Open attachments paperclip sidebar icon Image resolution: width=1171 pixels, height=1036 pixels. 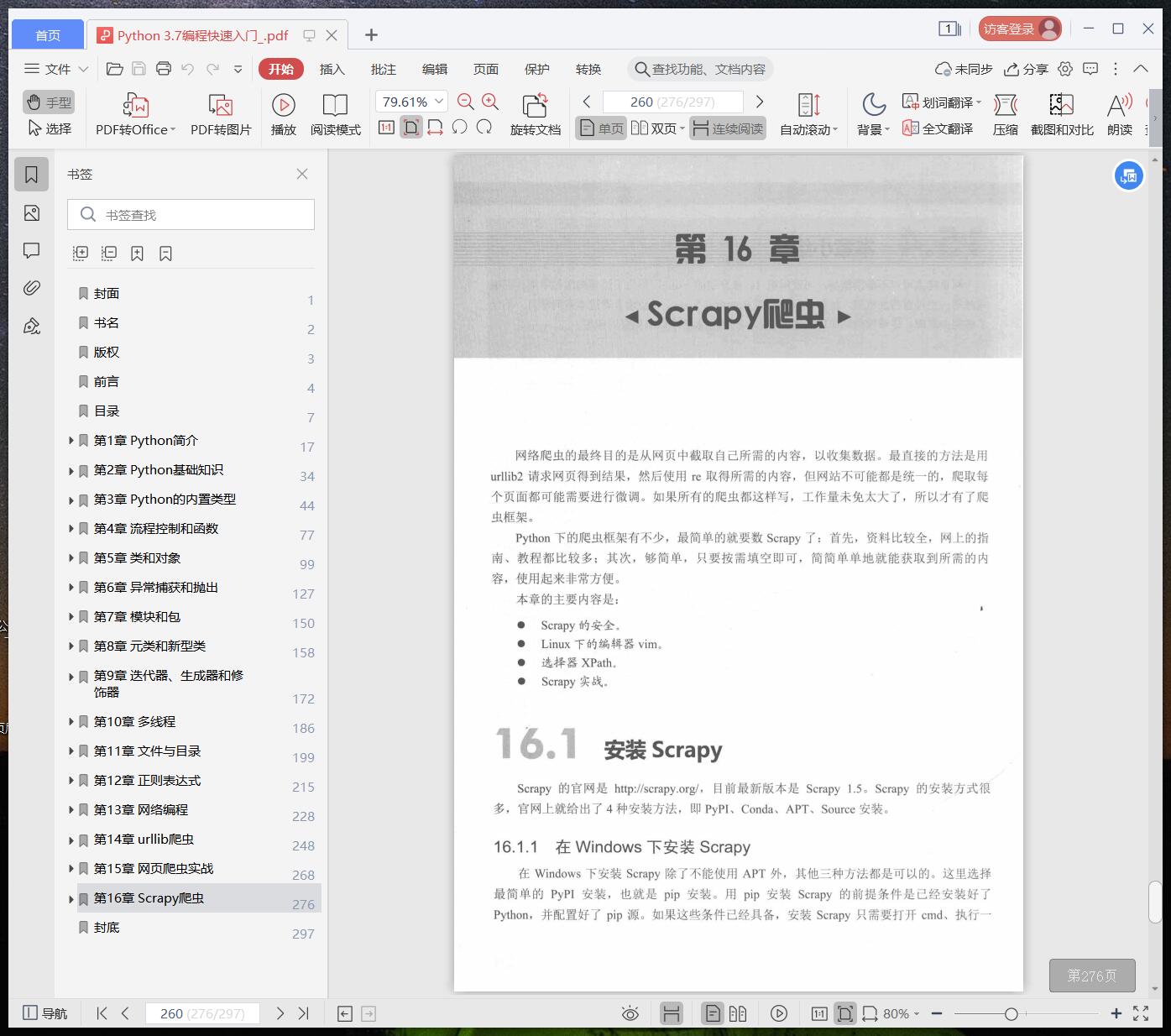(x=32, y=288)
